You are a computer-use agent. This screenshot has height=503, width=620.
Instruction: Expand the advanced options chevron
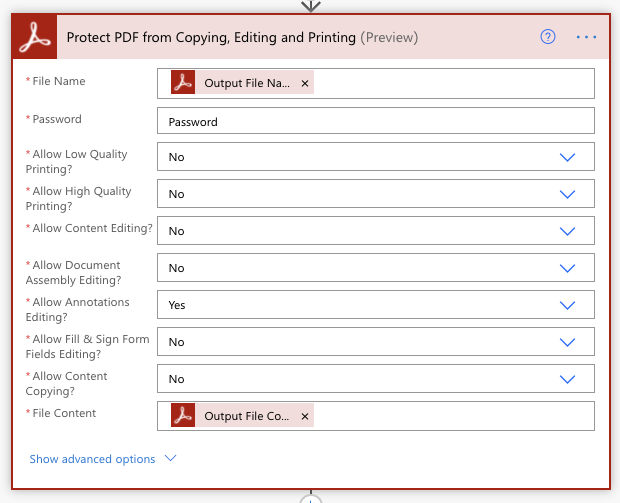pyautogui.click(x=170, y=459)
